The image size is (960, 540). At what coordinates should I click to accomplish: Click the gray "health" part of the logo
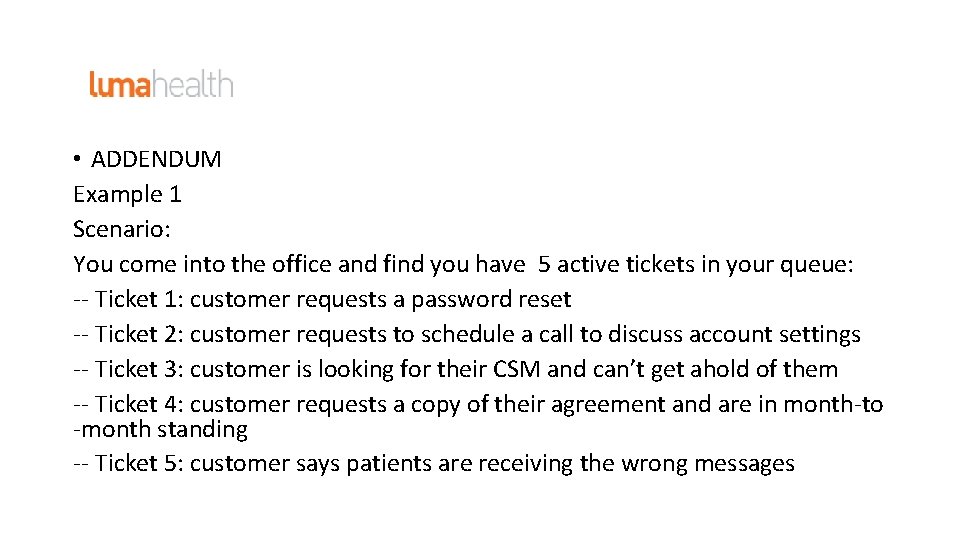(193, 85)
